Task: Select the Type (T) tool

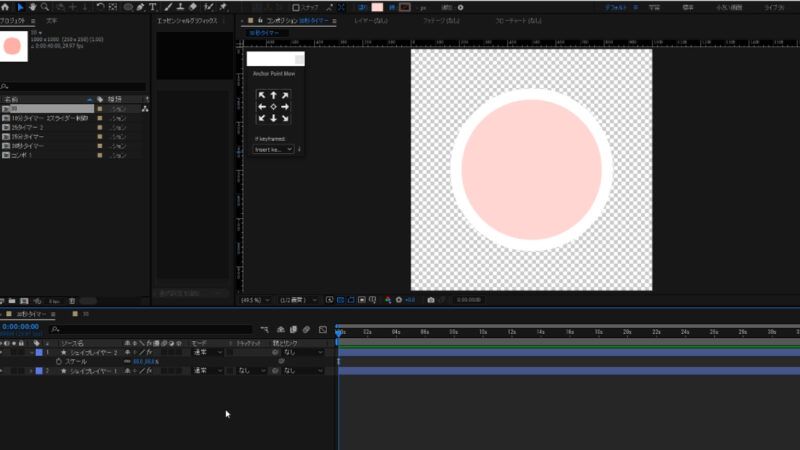Action: tap(152, 7)
